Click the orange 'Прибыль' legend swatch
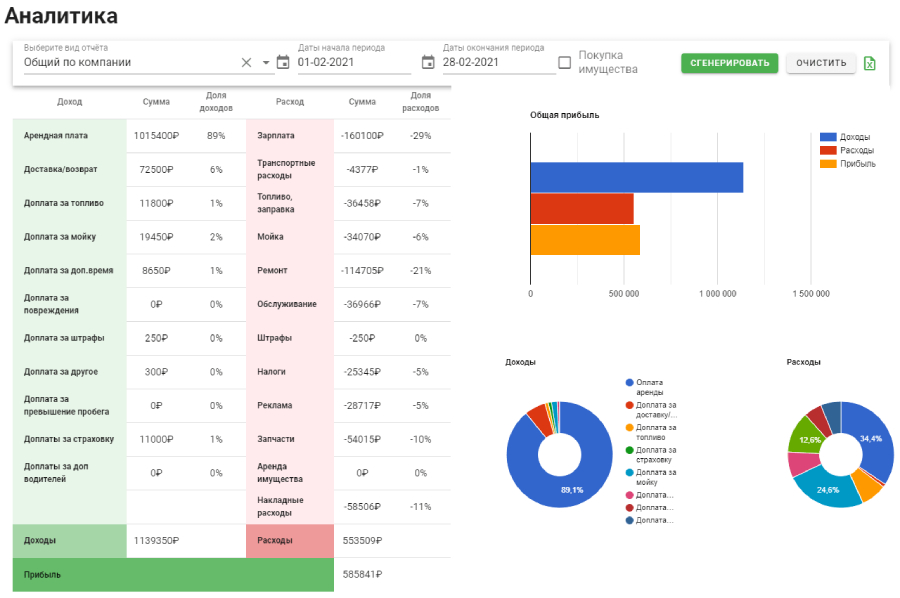The width and height of the screenshot is (900, 598). click(x=828, y=163)
